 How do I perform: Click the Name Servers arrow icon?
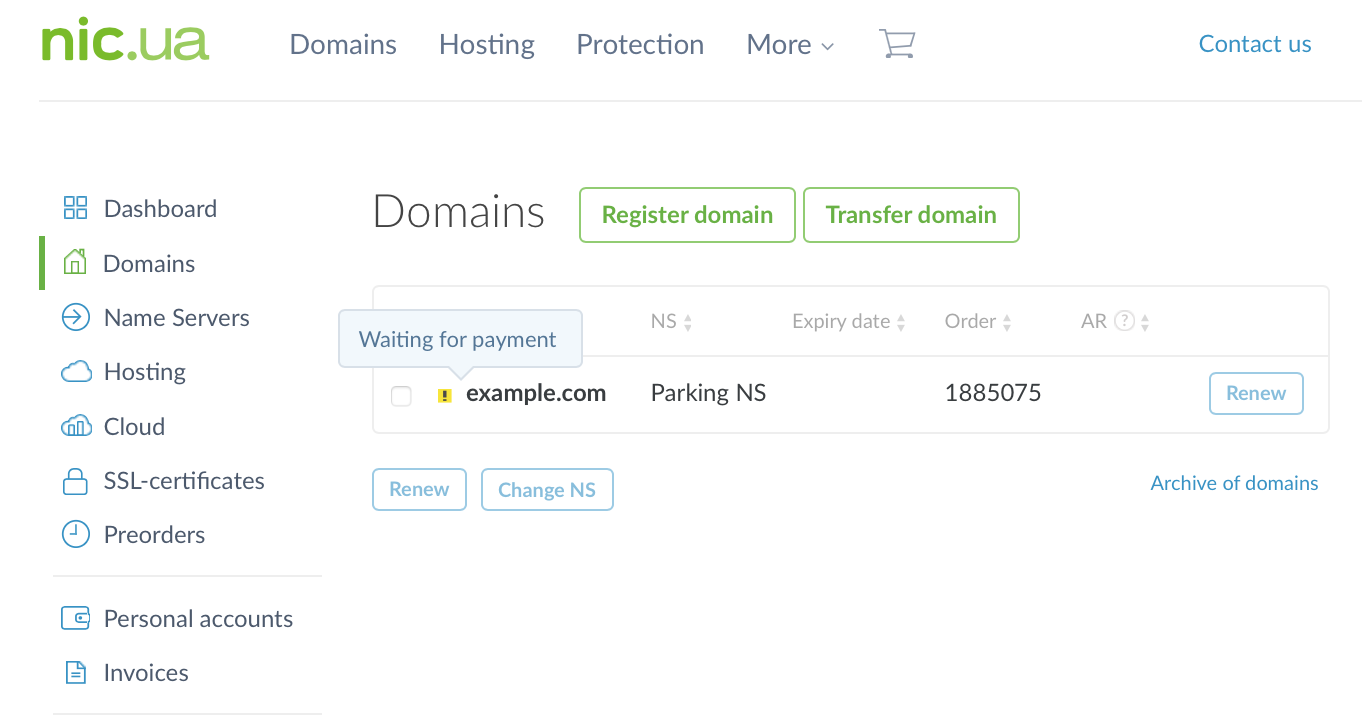[75, 318]
